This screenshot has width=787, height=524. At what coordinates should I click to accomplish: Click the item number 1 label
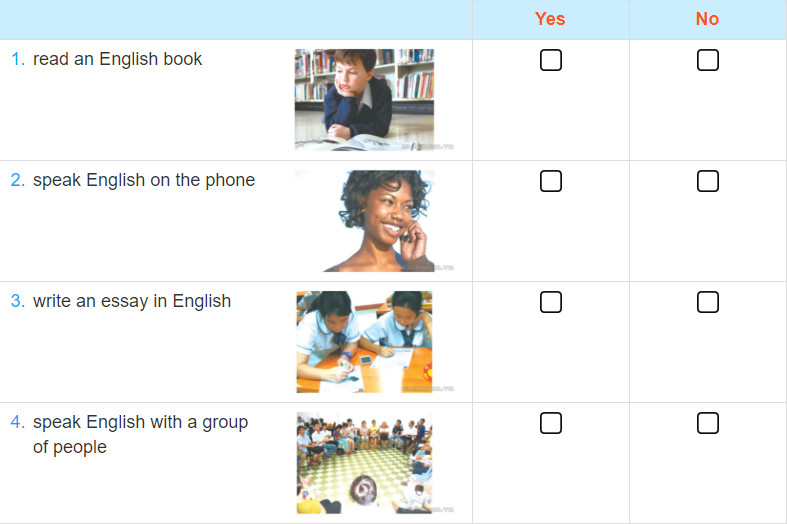click(18, 59)
